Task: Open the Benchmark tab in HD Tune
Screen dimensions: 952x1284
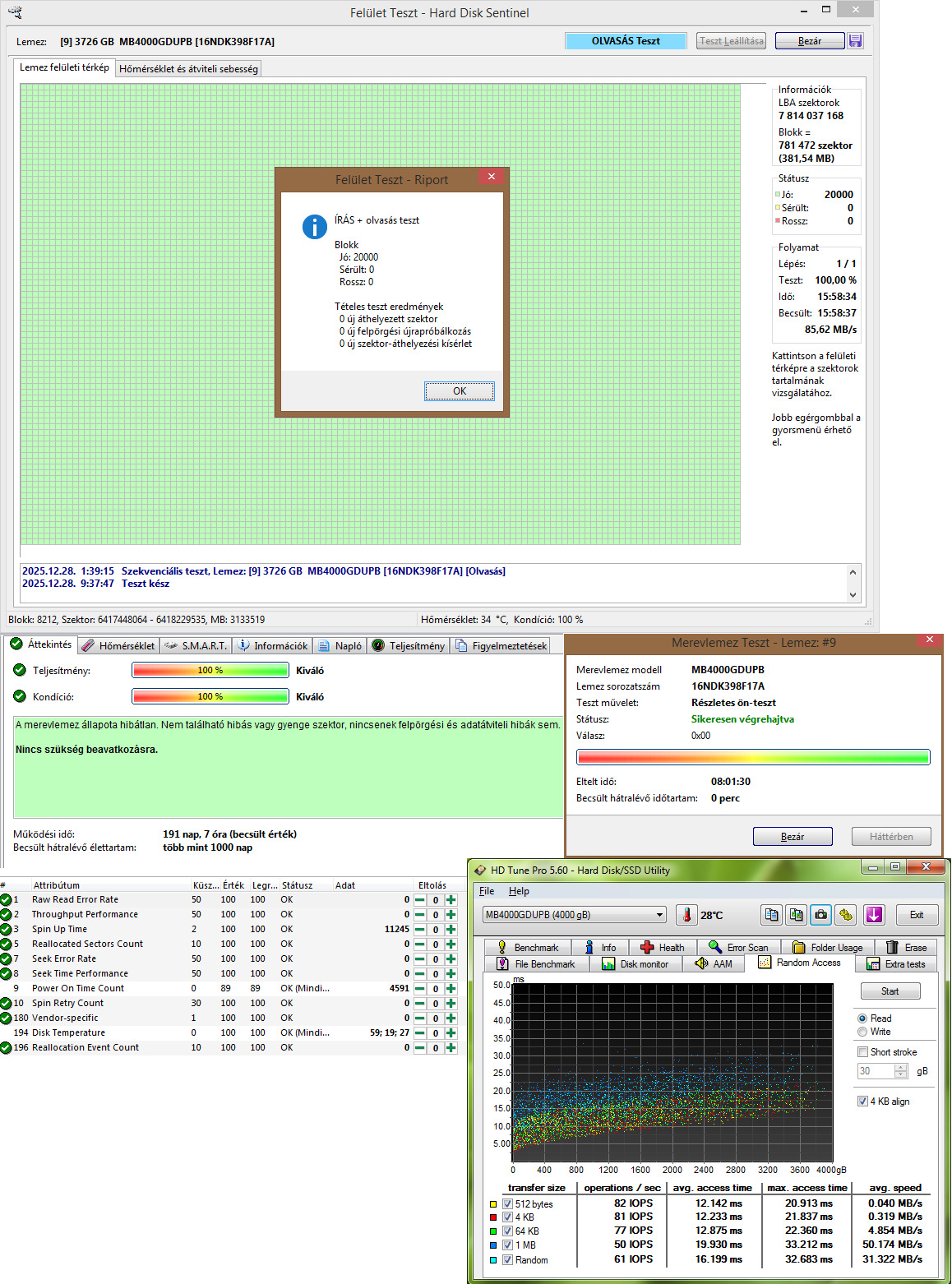Action: pyautogui.click(x=527, y=948)
